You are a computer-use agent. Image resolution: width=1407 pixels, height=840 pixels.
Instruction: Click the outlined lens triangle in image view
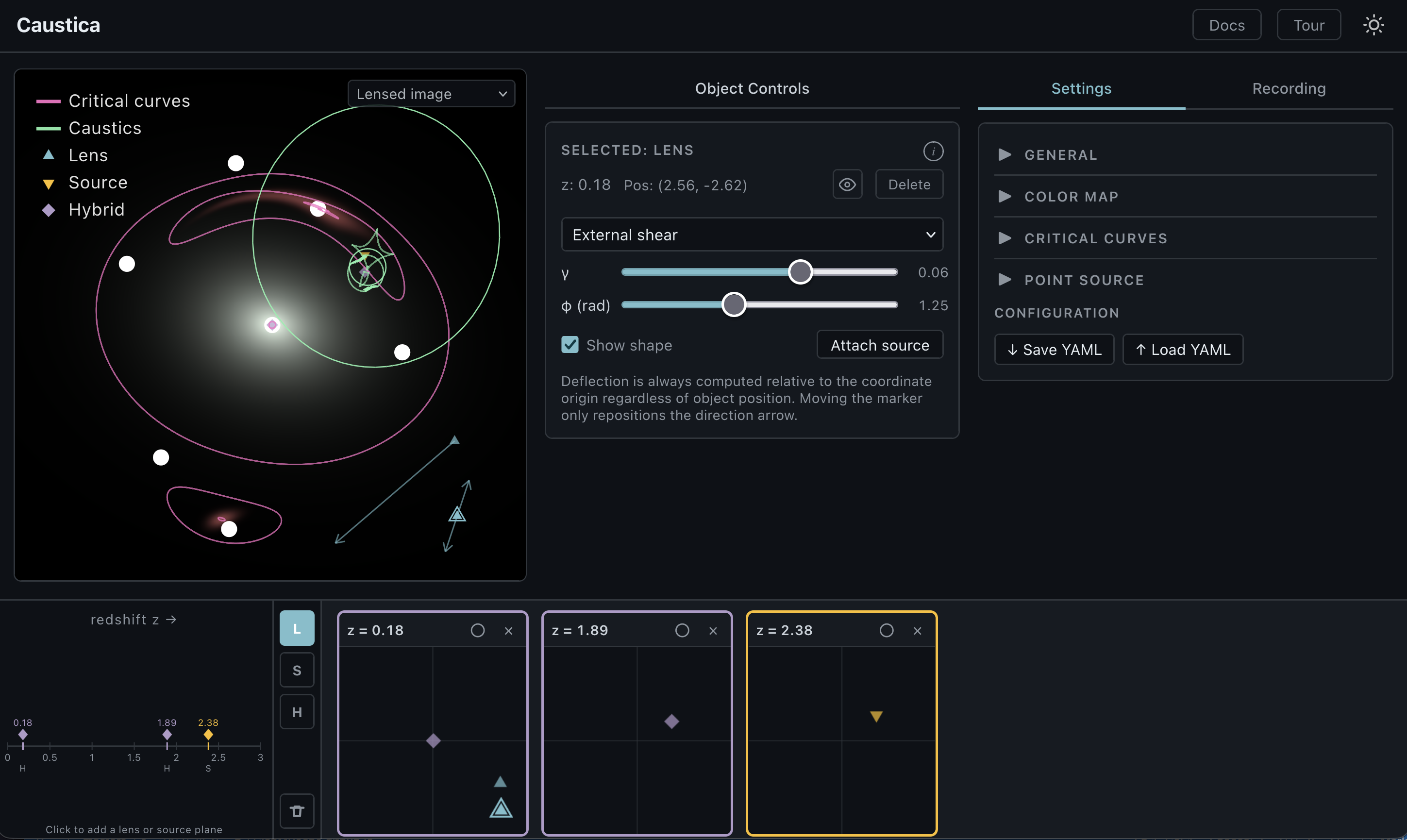coord(457,515)
